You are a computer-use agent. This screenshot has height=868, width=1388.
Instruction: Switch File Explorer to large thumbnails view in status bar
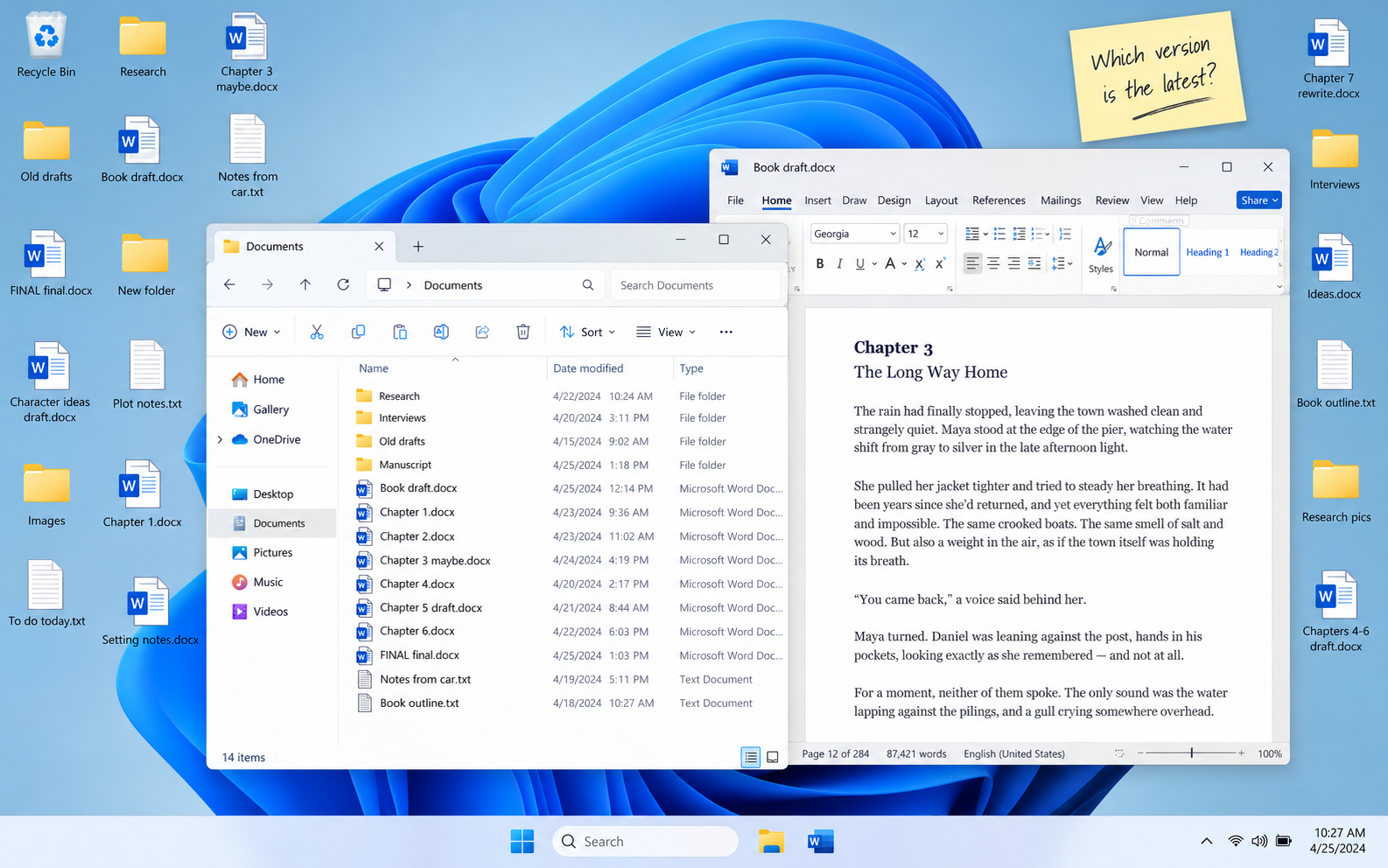pos(773,757)
